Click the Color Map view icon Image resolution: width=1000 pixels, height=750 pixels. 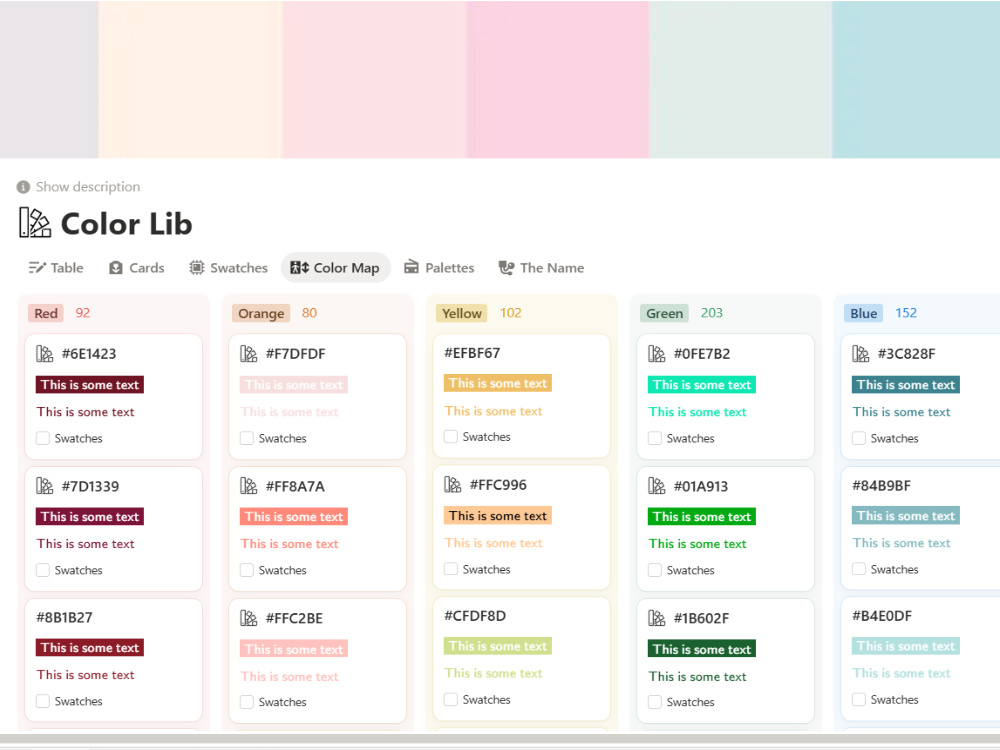(300, 268)
